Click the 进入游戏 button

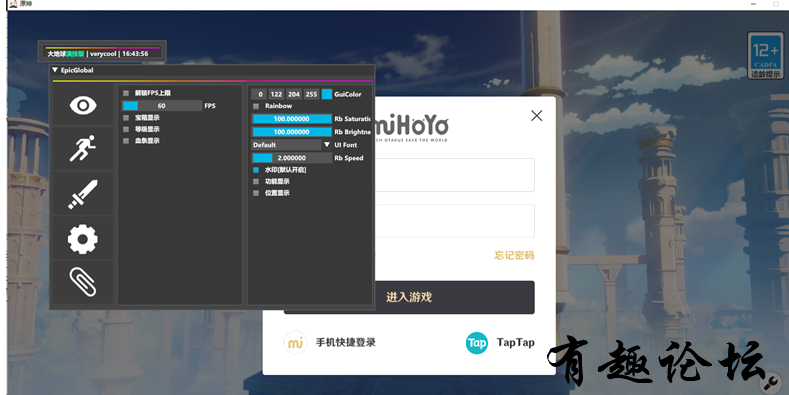(409, 297)
